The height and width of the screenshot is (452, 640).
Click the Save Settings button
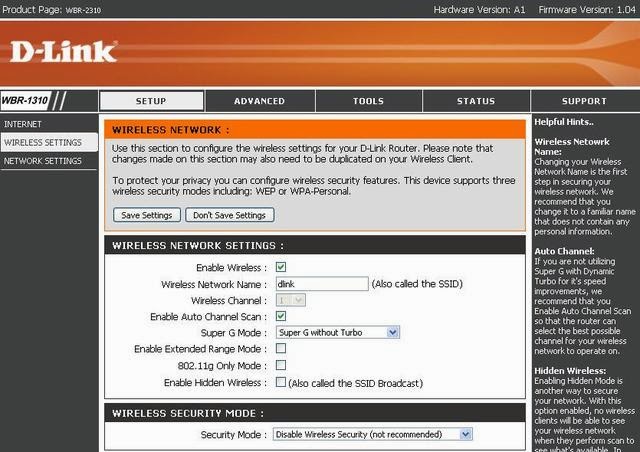[147, 215]
